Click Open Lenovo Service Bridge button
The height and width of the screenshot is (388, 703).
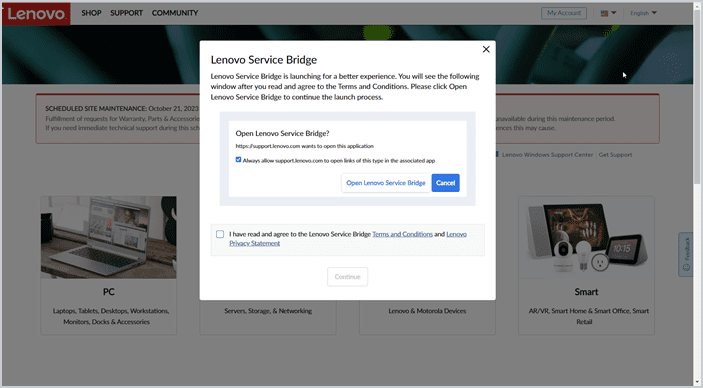(x=386, y=183)
